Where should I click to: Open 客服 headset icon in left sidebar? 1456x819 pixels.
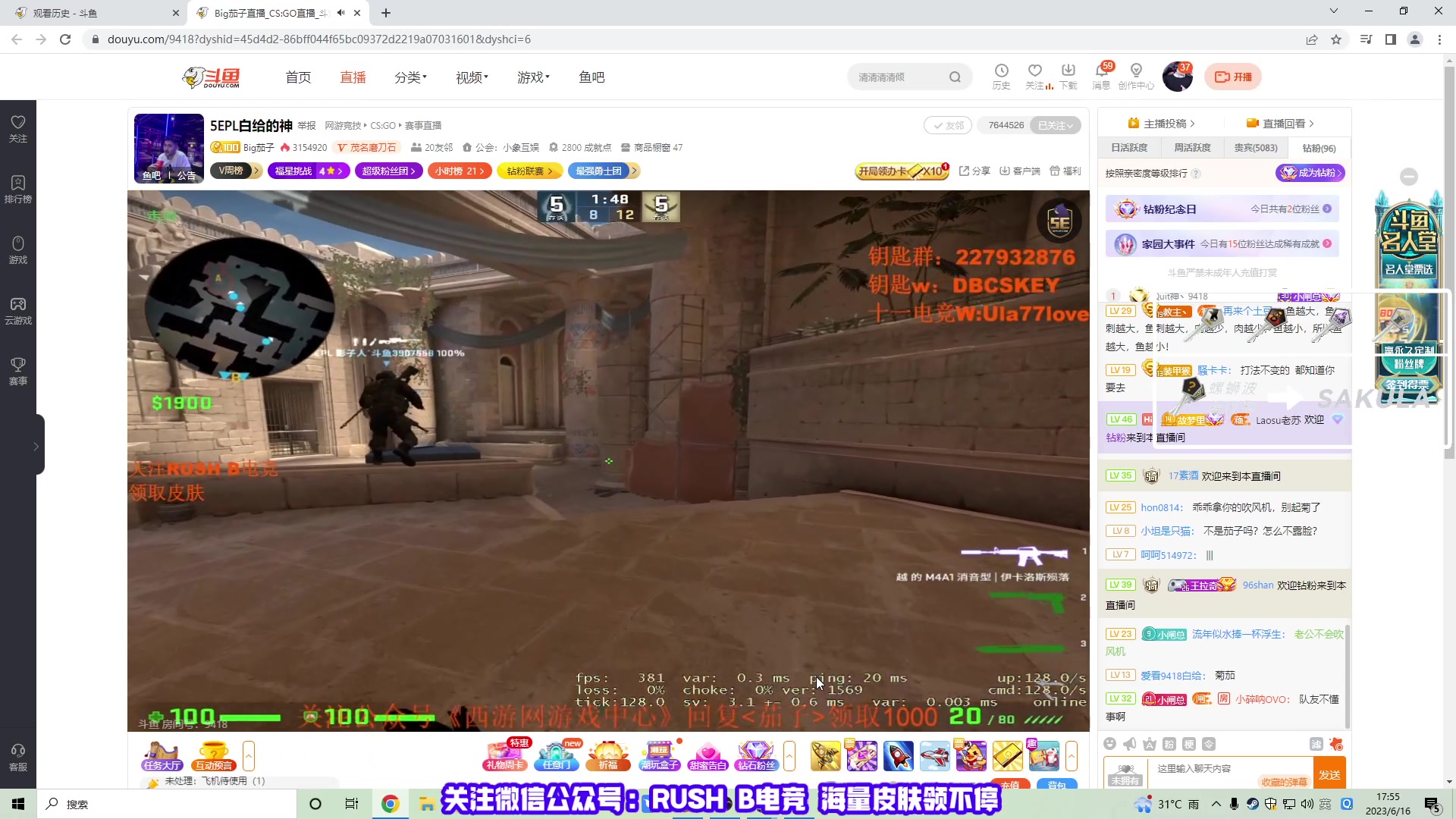pos(18,758)
